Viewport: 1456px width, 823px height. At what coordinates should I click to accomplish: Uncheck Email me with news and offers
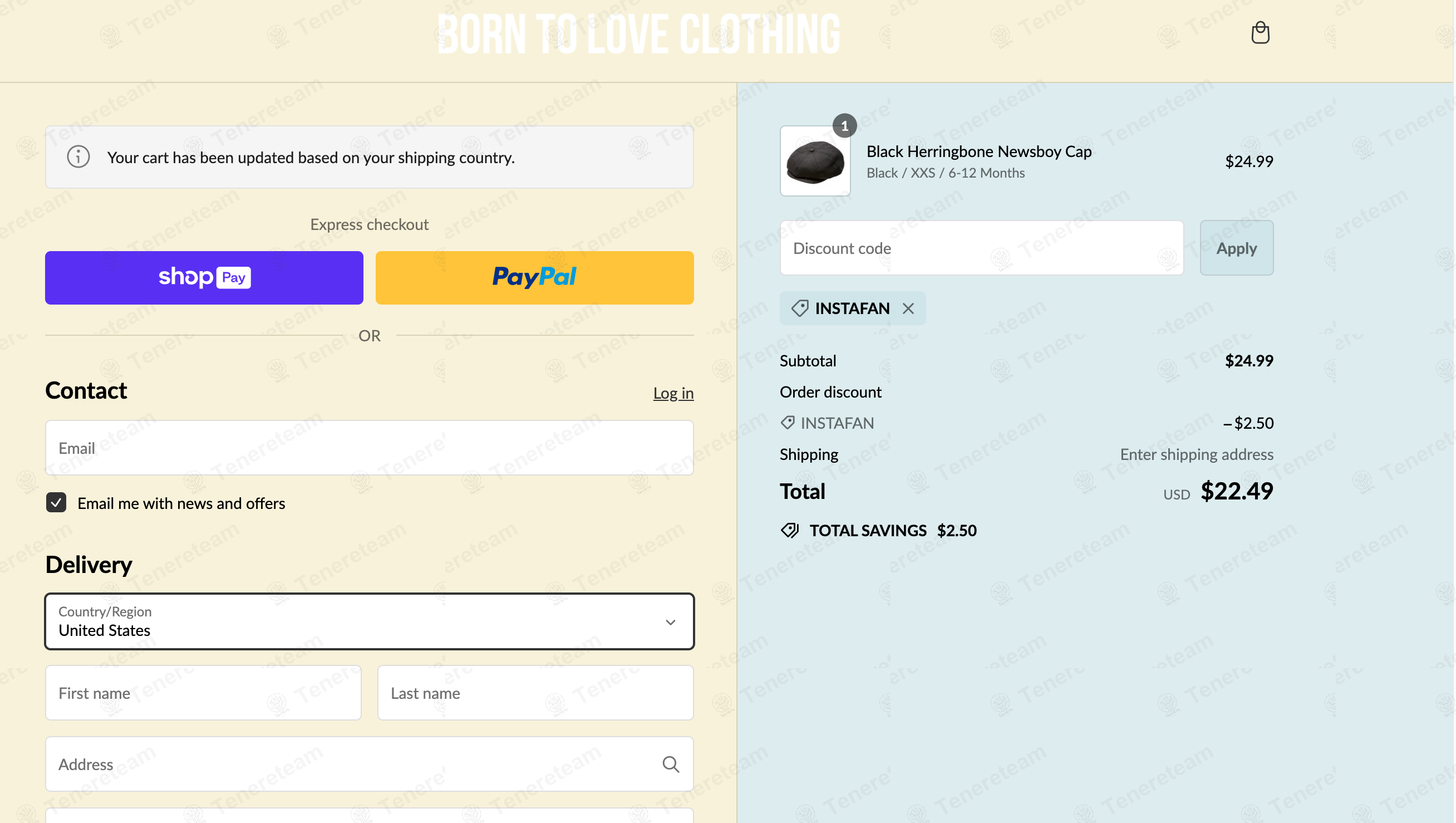[56, 502]
